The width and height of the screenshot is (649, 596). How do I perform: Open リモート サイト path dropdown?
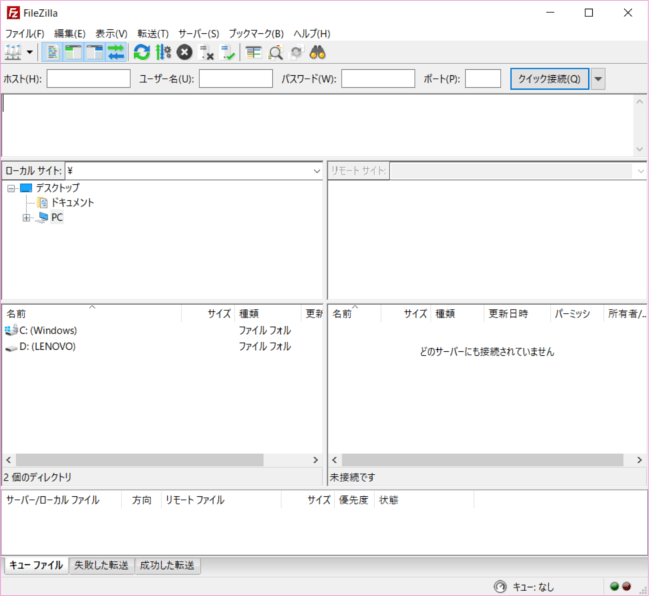click(x=641, y=171)
